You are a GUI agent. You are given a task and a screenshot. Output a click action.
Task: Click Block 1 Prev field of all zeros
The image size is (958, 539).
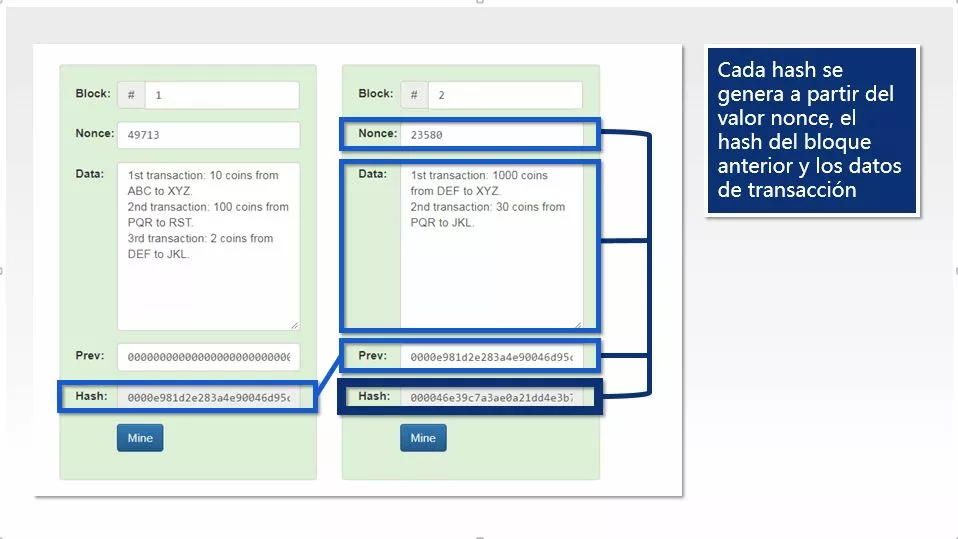point(208,356)
